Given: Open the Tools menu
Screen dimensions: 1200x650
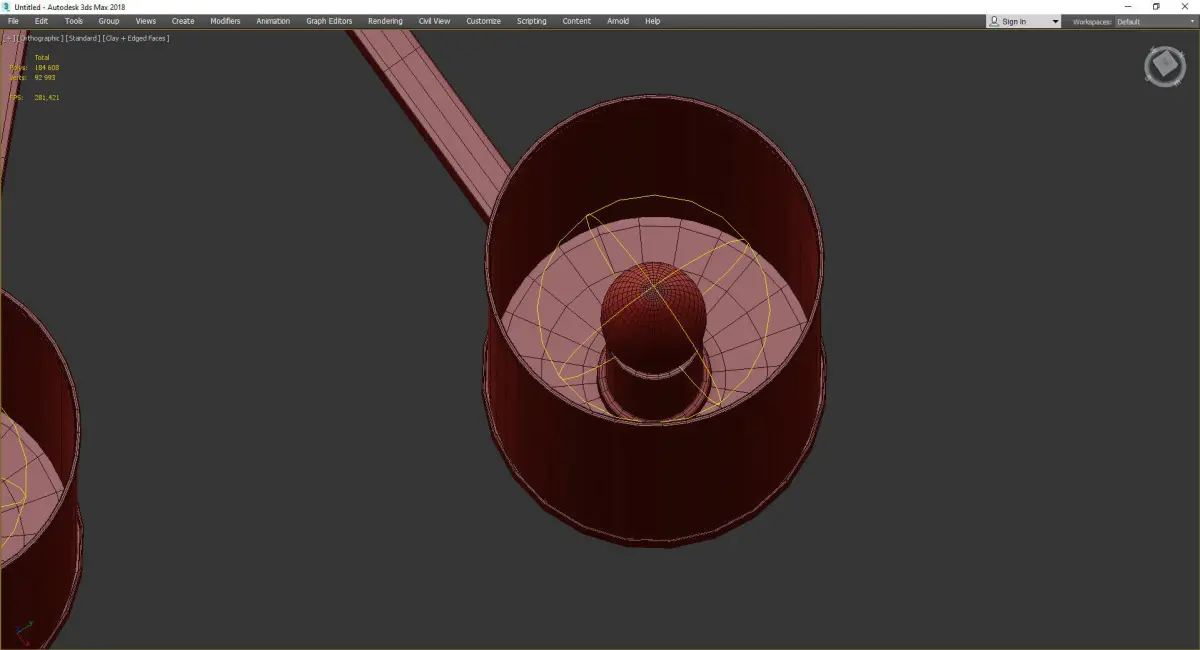Looking at the screenshot, I should click(x=74, y=21).
